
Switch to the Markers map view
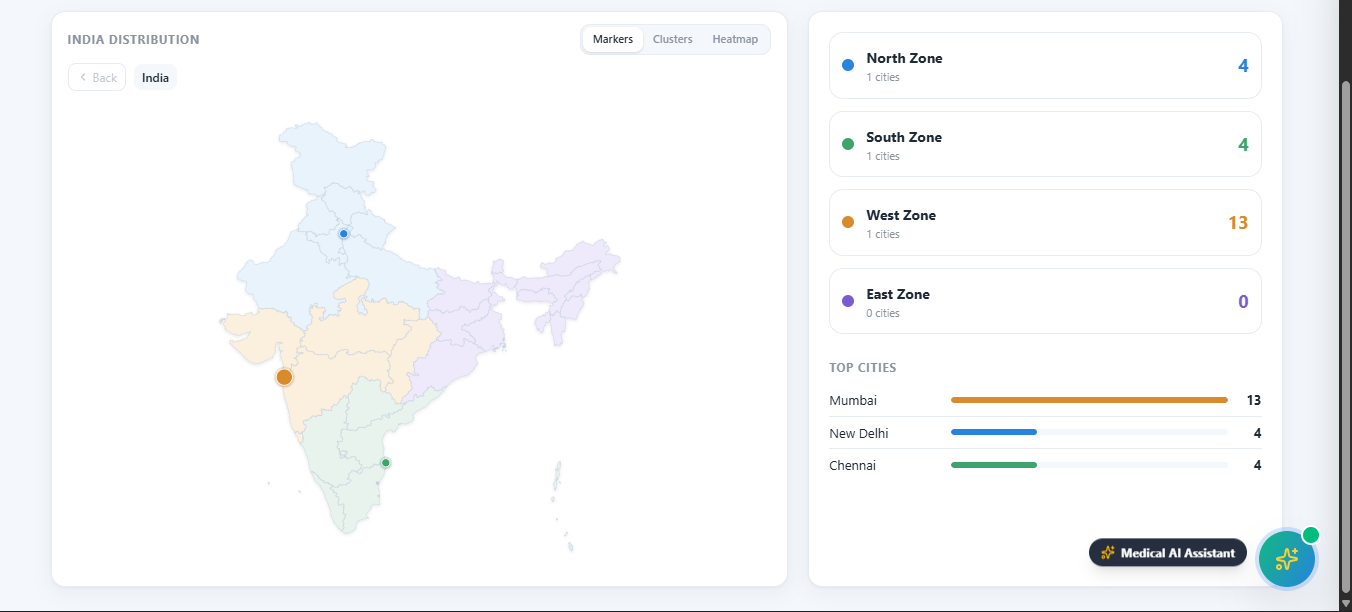[612, 39]
